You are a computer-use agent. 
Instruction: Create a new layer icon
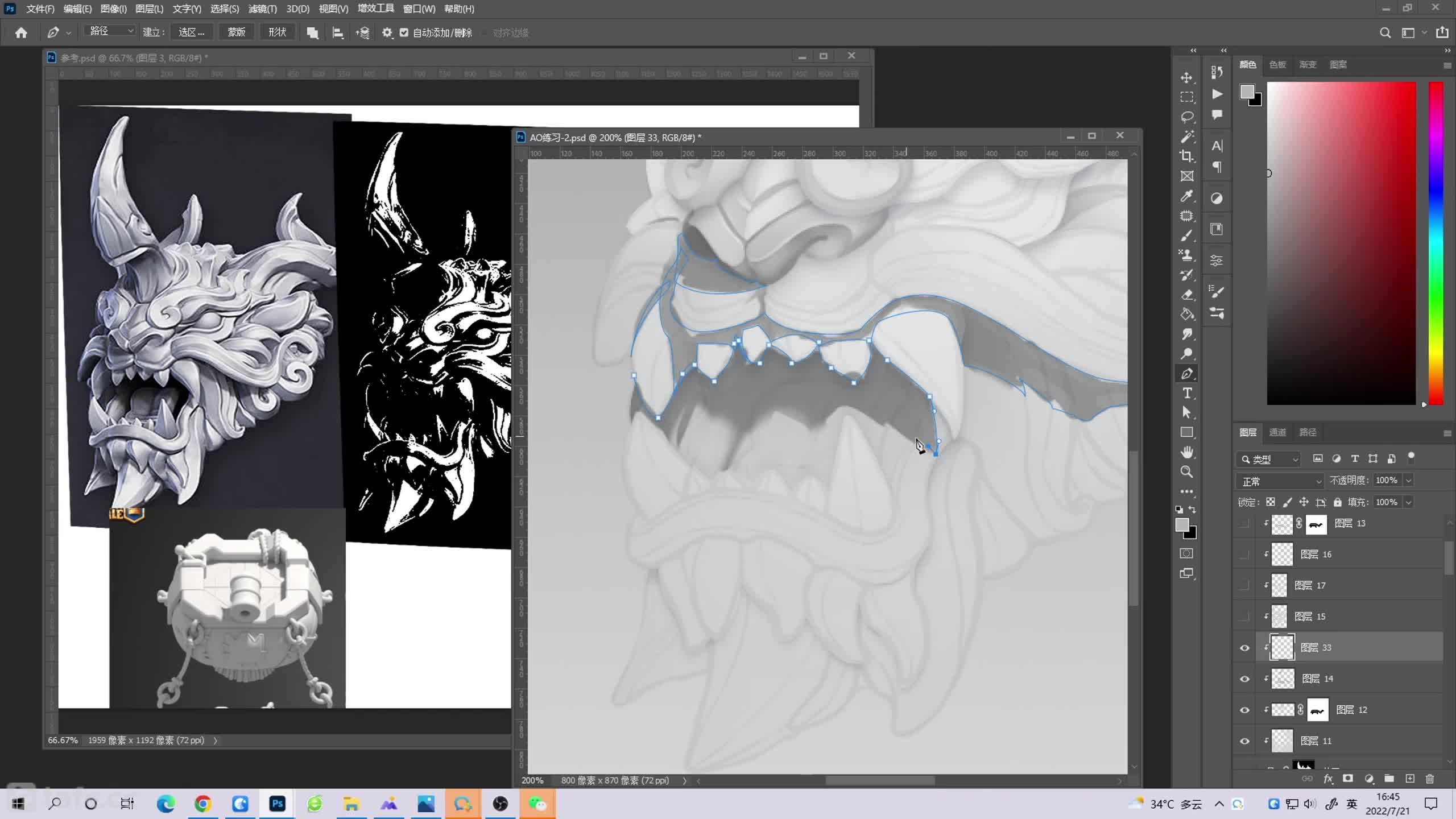(1409, 779)
